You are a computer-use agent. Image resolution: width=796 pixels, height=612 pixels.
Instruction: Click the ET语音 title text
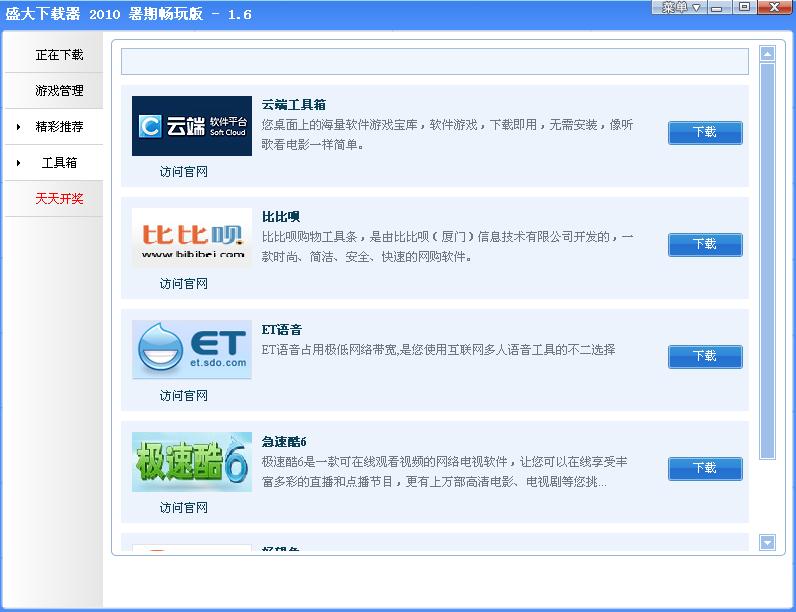coord(282,330)
